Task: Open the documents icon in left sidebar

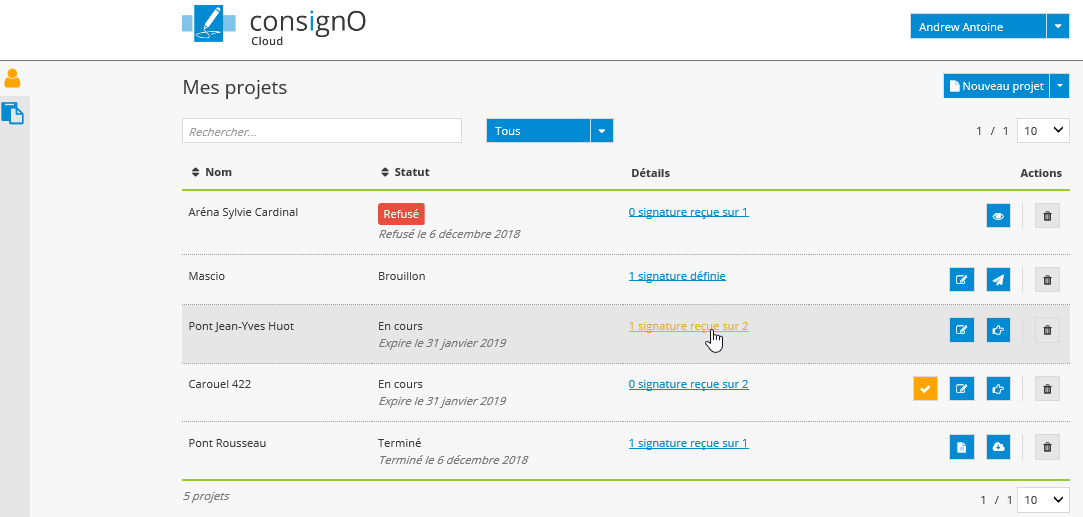Action: (x=13, y=113)
